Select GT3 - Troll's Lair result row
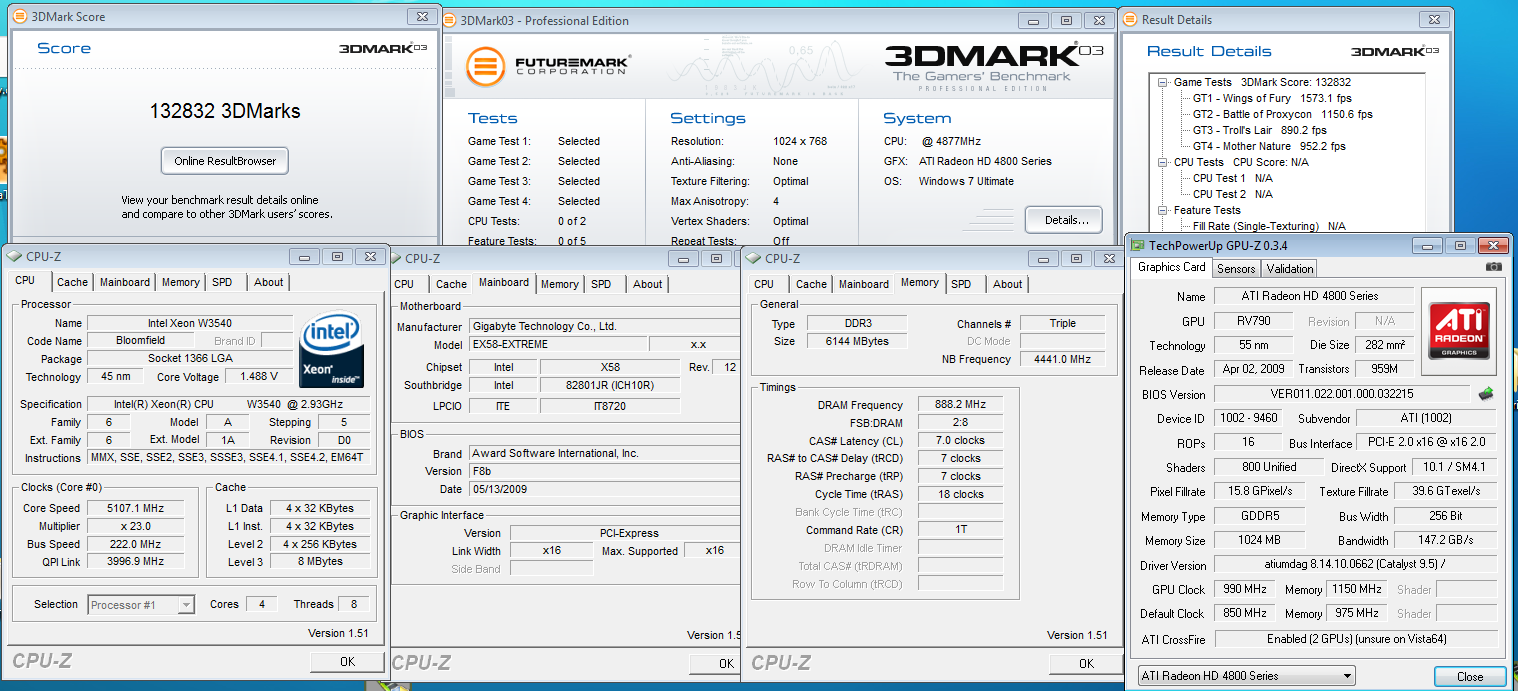This screenshot has width=1518, height=691. (x=1260, y=130)
